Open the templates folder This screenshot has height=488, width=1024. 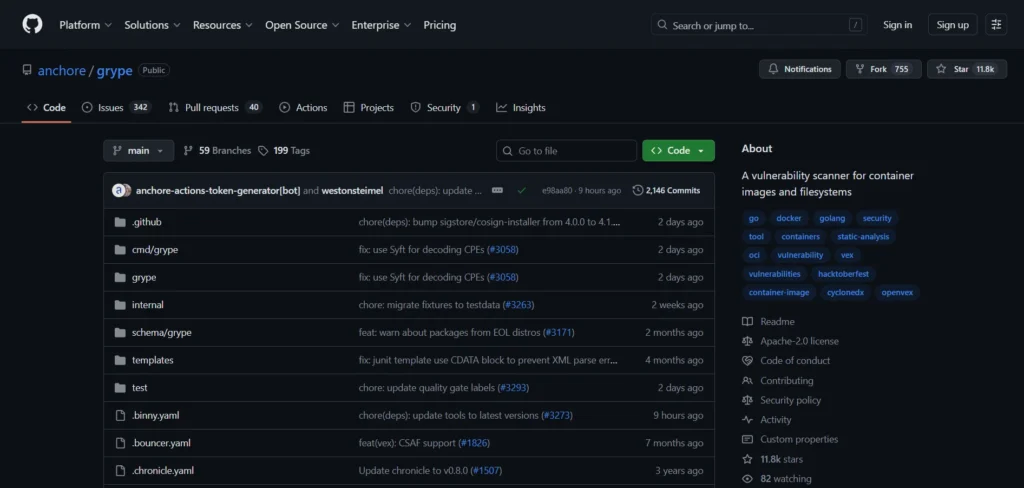152,360
